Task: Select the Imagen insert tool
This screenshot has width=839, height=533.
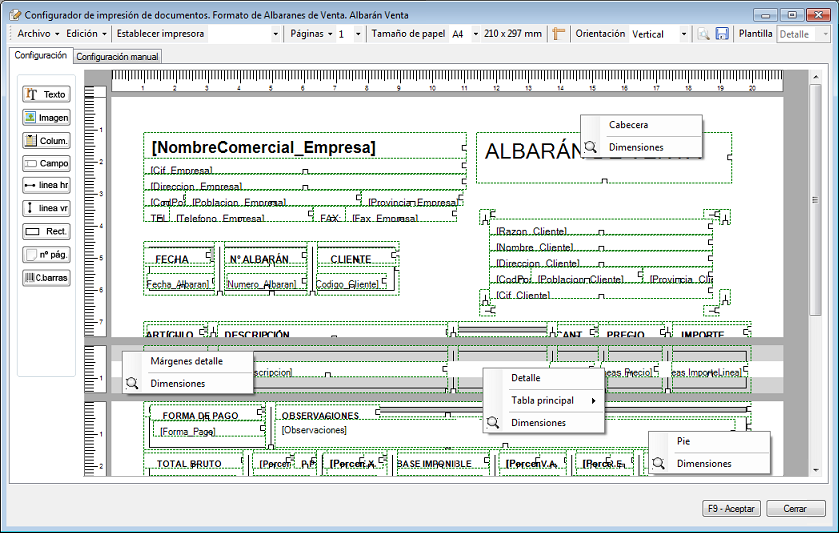Action: click(x=46, y=117)
